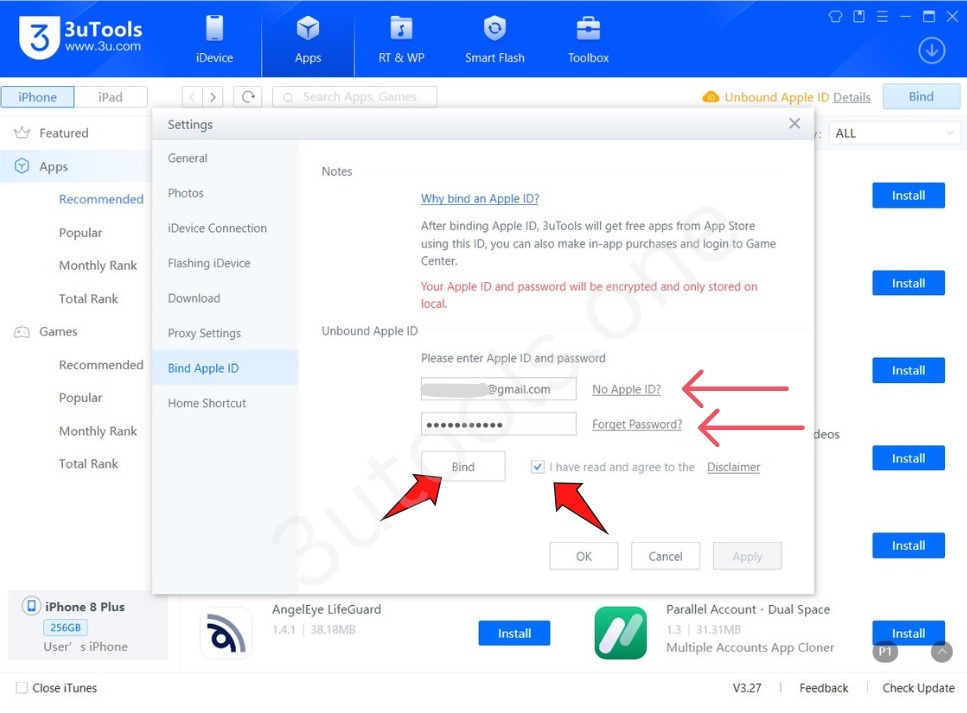Viewport: 967px width, 713px height.
Task: Open the 'Why bind an Apple ID?' link
Action: [x=480, y=199]
